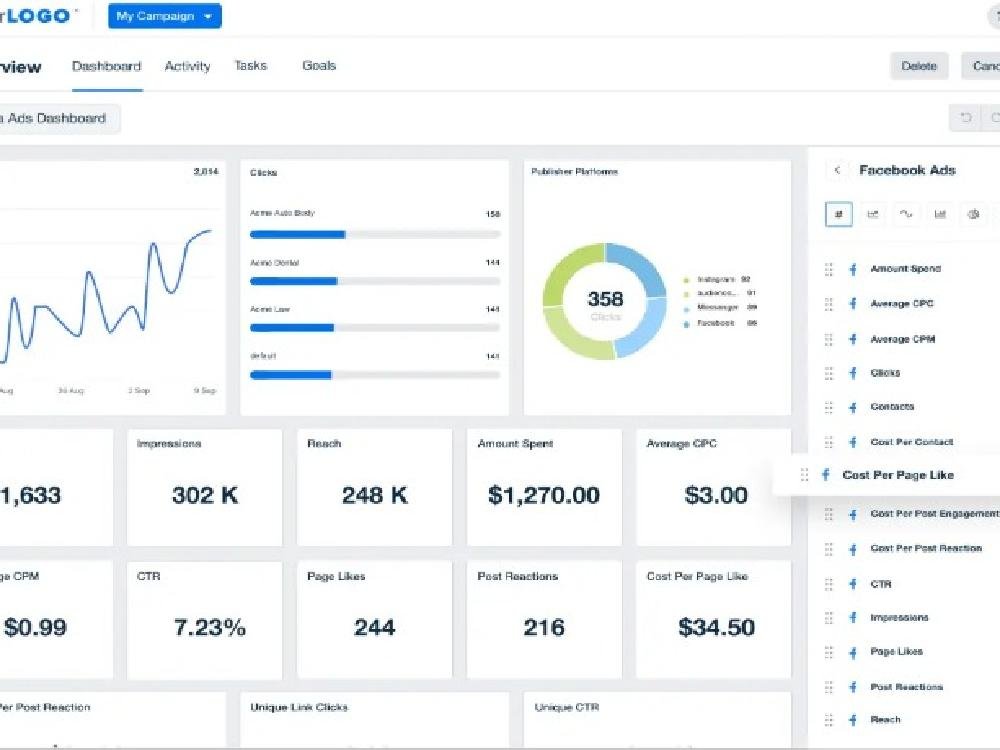The height and width of the screenshot is (750, 1000).
Task: Select the line chart widget type icon
Action: click(x=873, y=213)
